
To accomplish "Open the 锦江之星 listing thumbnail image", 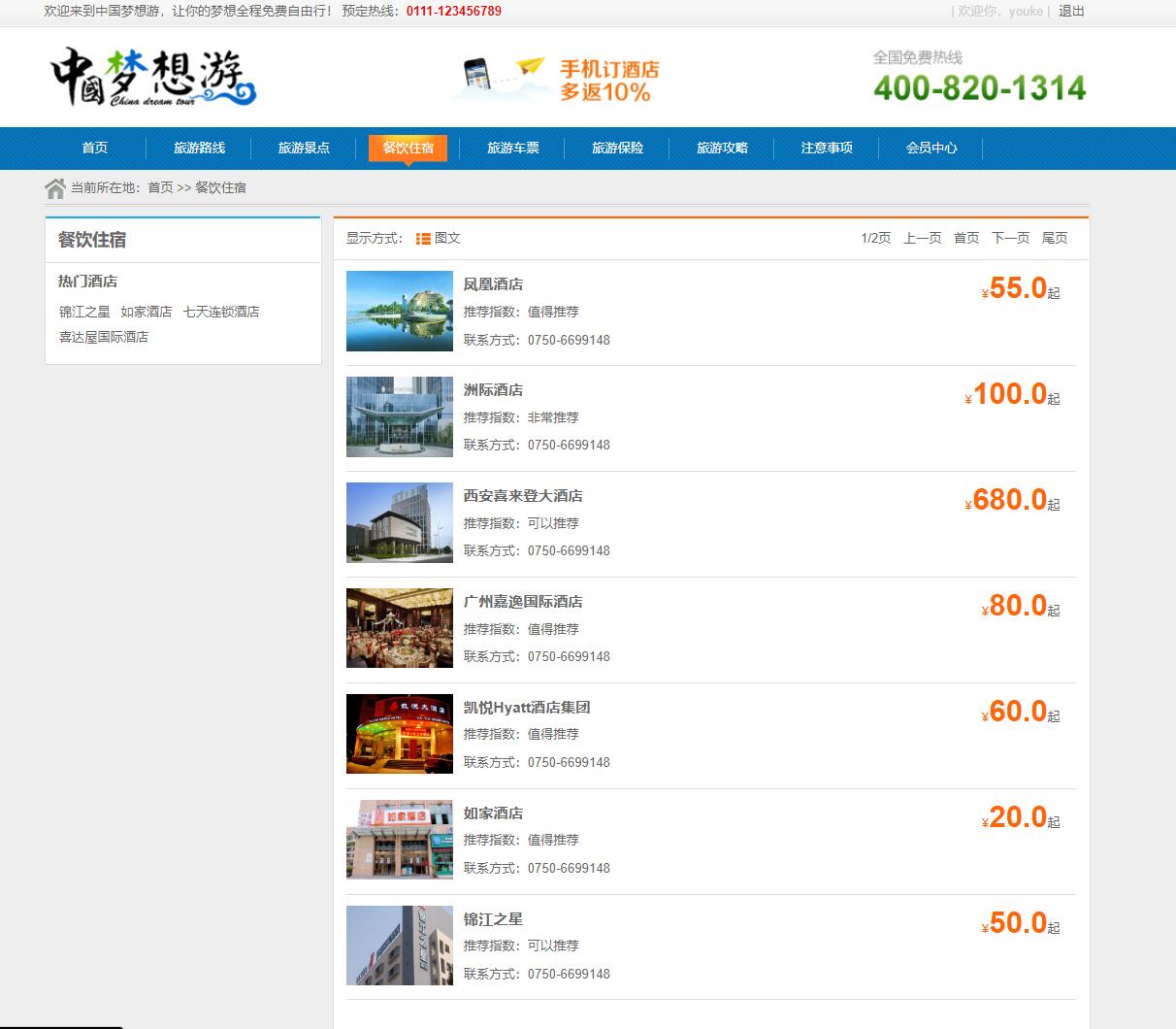I will coord(400,946).
